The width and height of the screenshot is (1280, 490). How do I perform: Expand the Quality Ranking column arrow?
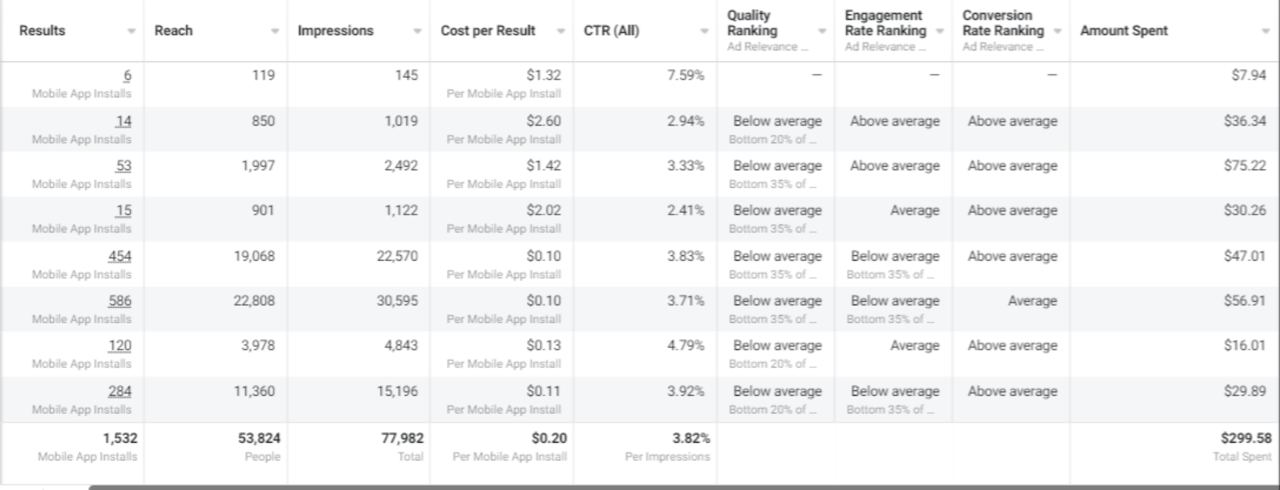tap(822, 31)
